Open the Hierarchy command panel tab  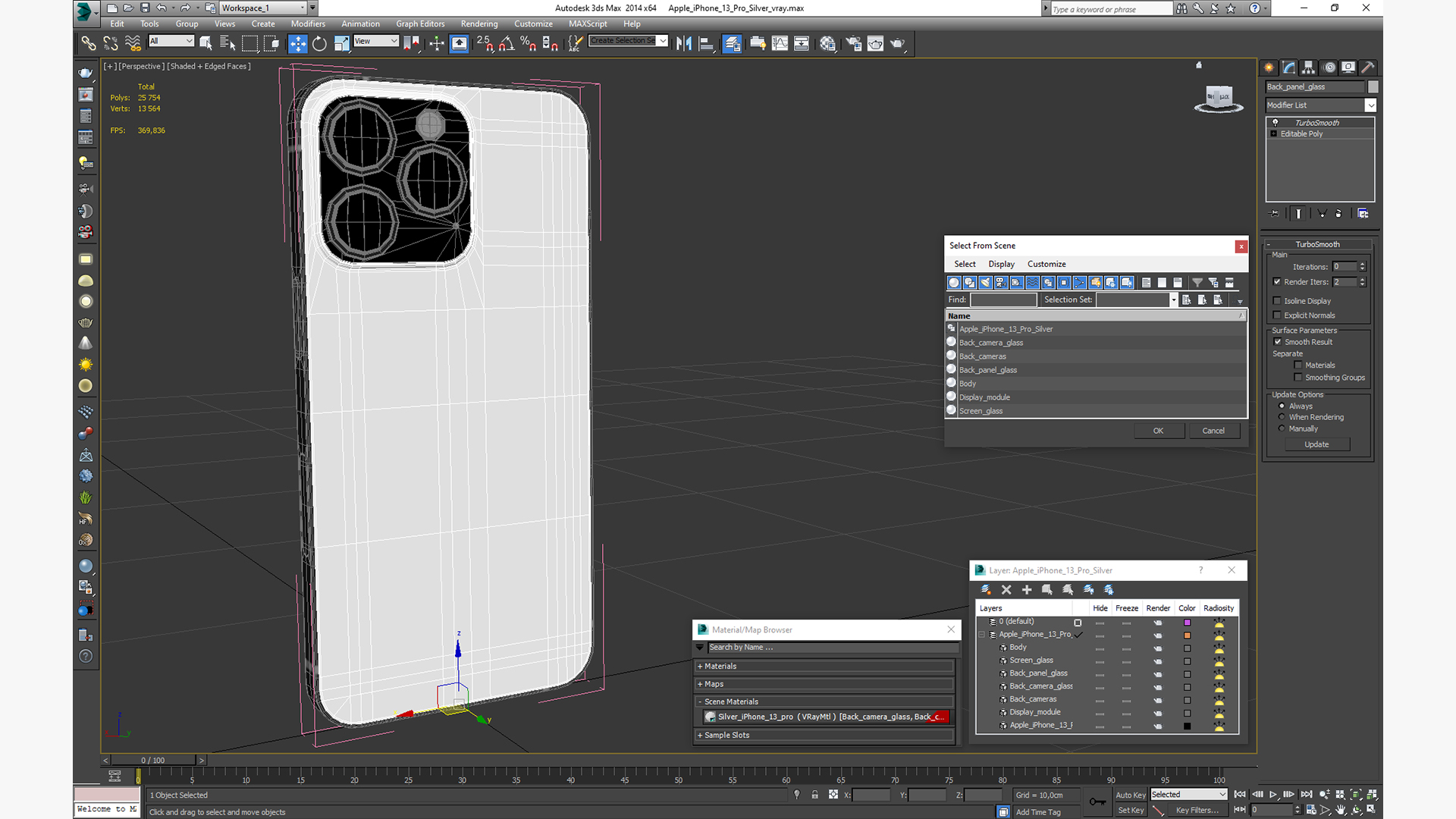pyautogui.click(x=1308, y=67)
